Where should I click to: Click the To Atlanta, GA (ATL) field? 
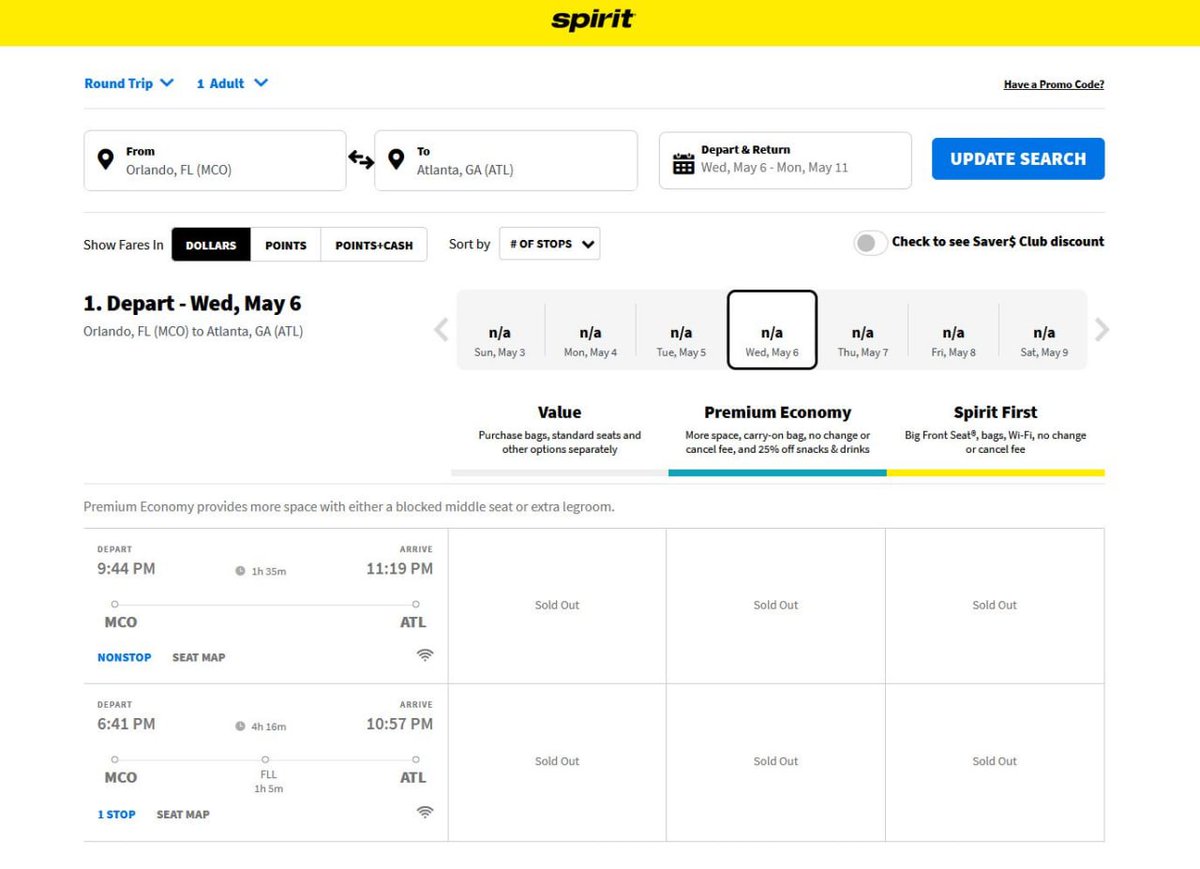coord(506,160)
